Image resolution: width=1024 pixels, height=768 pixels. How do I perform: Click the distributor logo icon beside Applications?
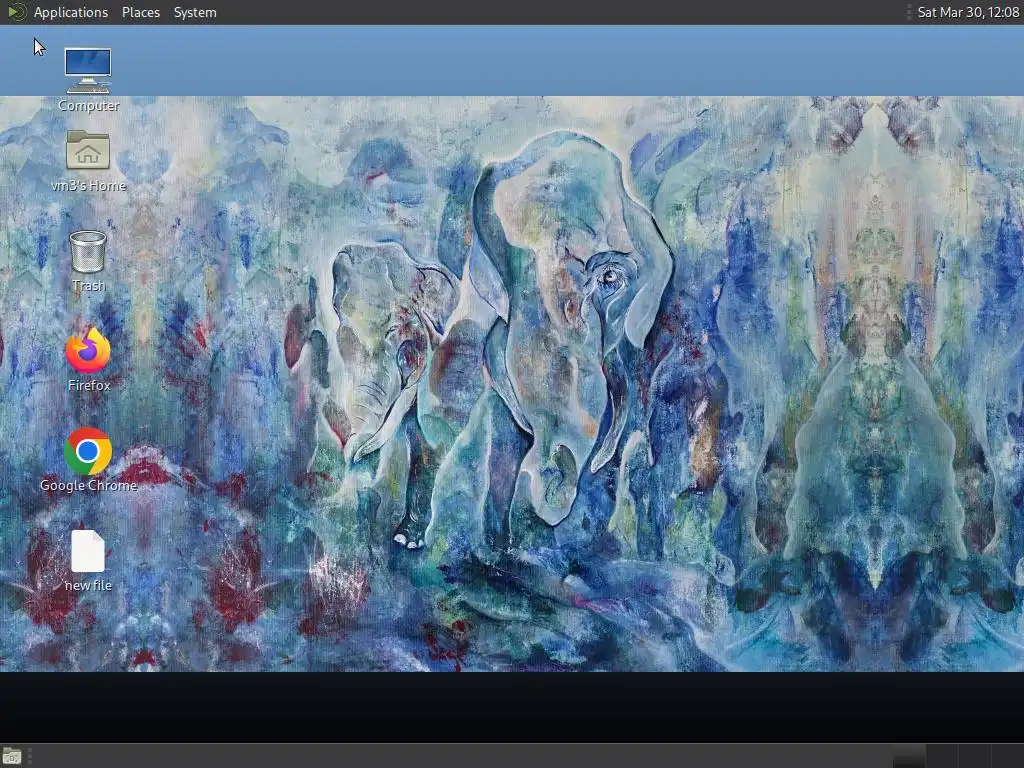pos(16,12)
